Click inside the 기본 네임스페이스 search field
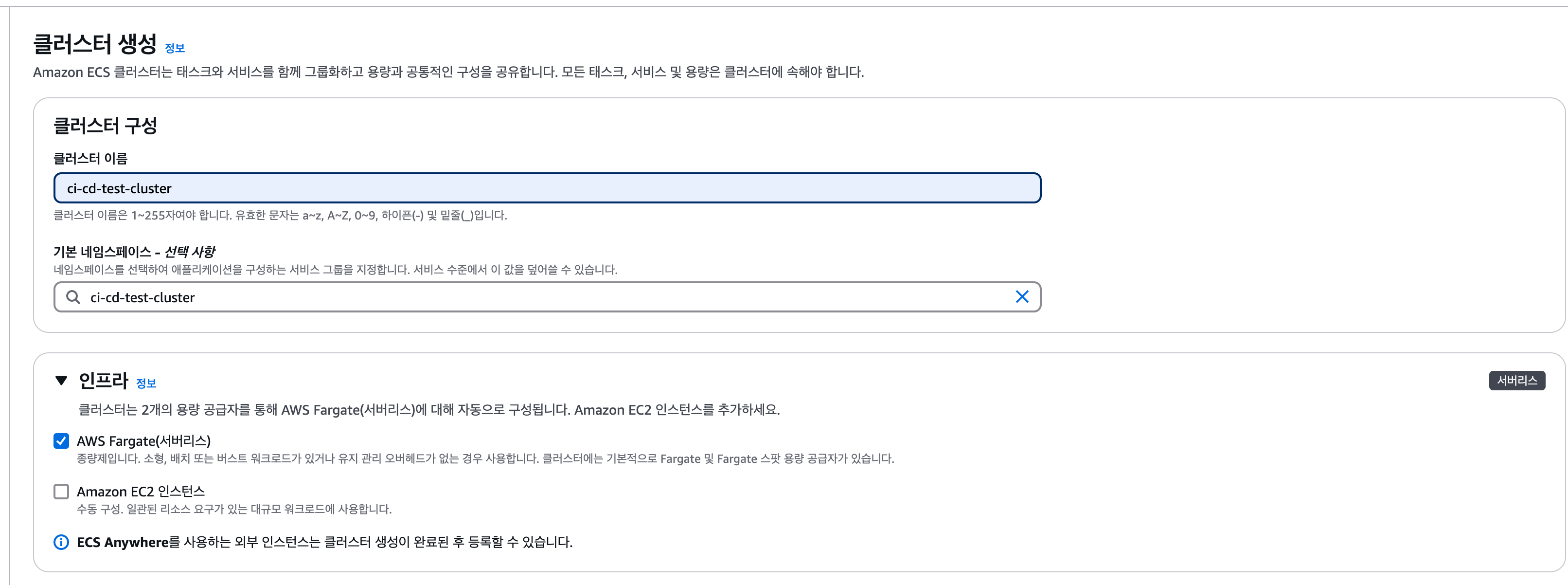Image resolution: width=1568 pixels, height=585 pixels. [547, 297]
